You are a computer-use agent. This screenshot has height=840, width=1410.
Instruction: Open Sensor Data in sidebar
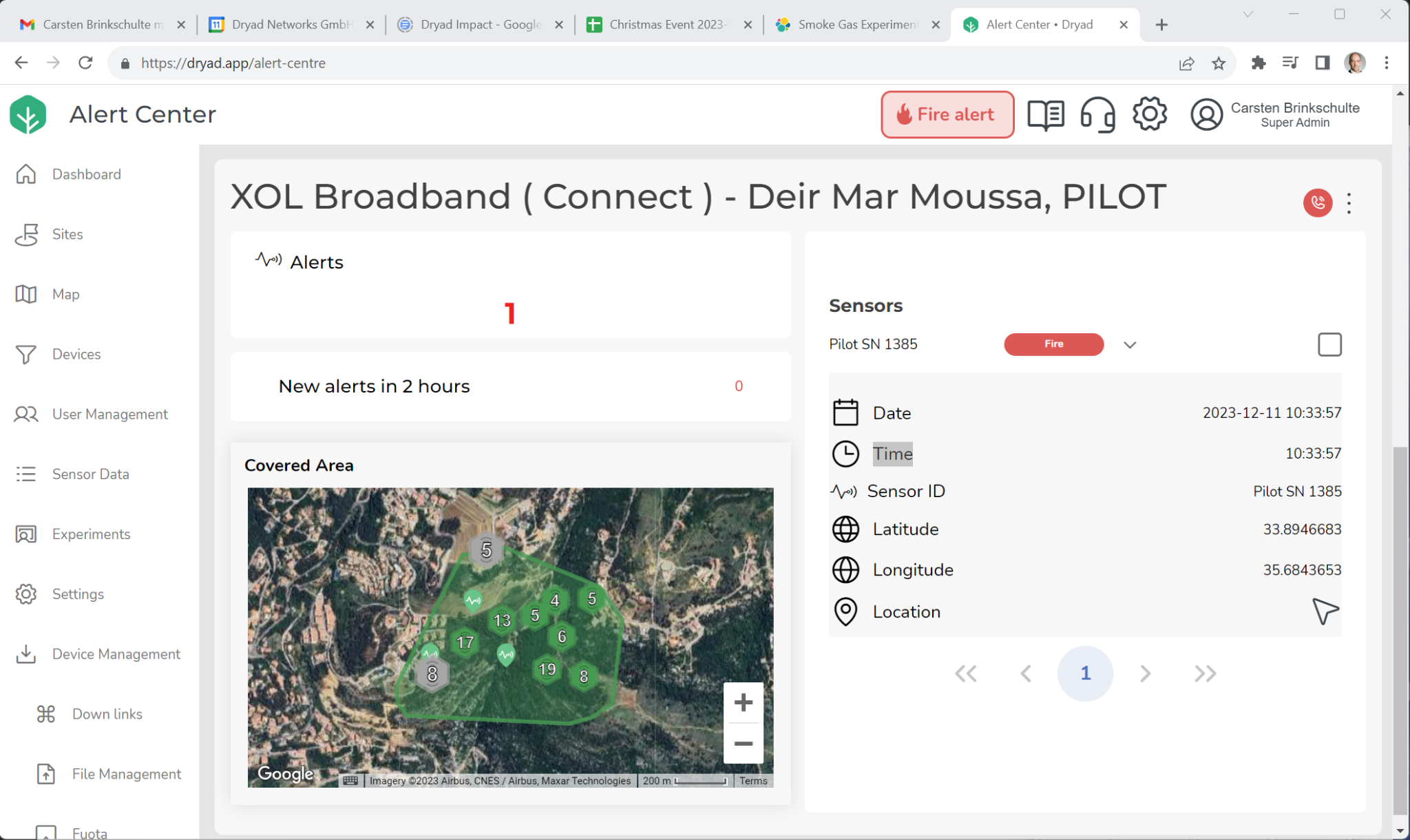(x=91, y=474)
